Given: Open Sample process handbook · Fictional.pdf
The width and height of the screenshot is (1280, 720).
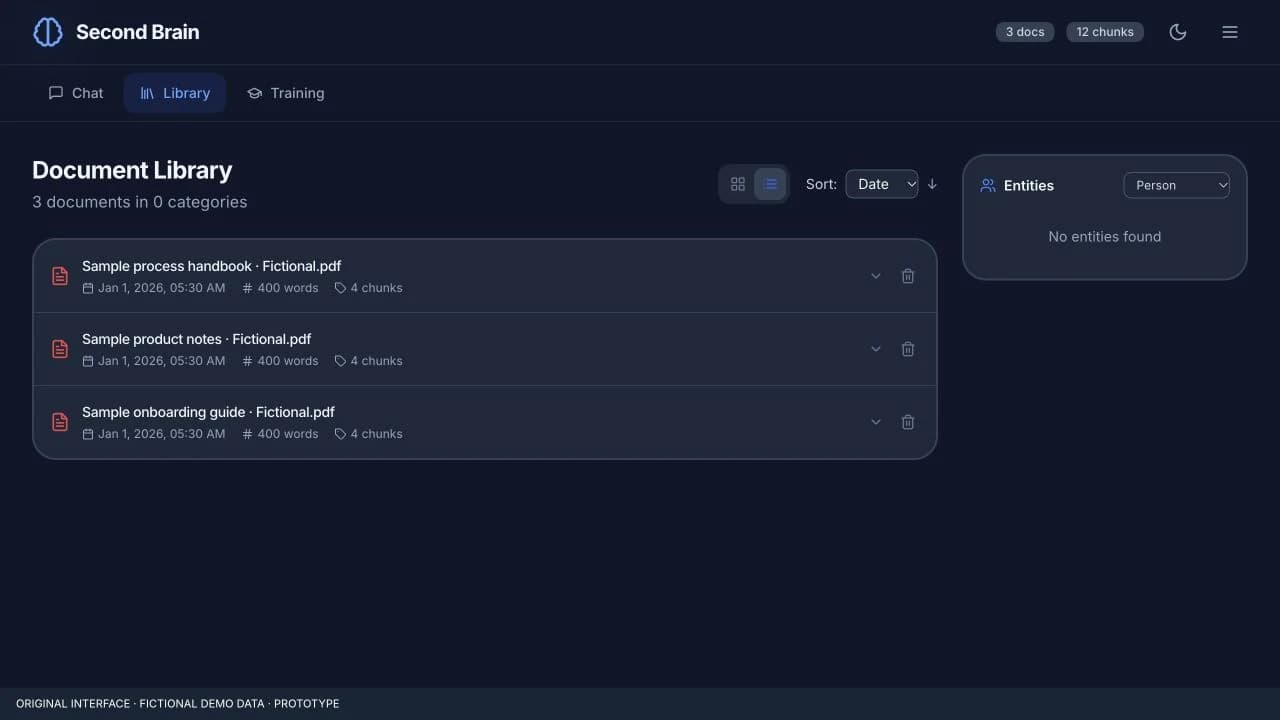Looking at the screenshot, I should (x=212, y=266).
